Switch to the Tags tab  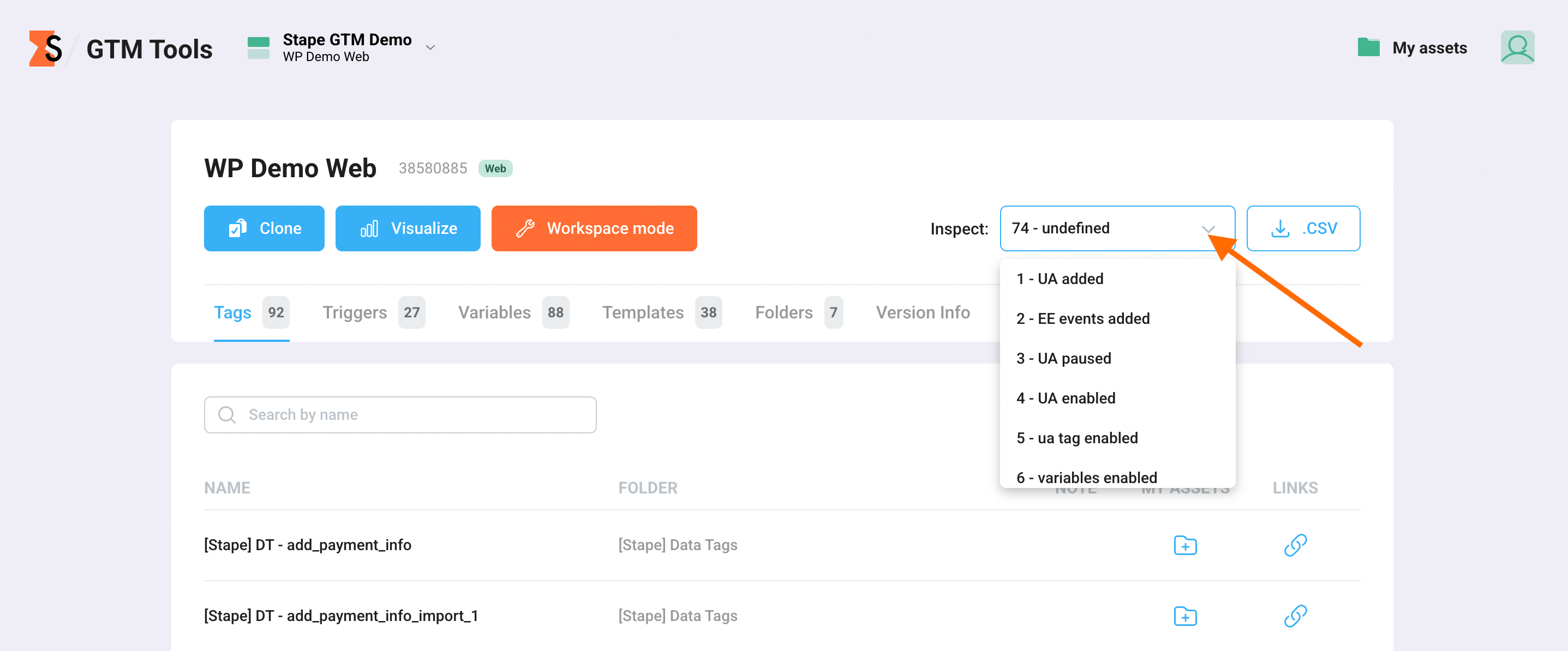pyautogui.click(x=251, y=312)
